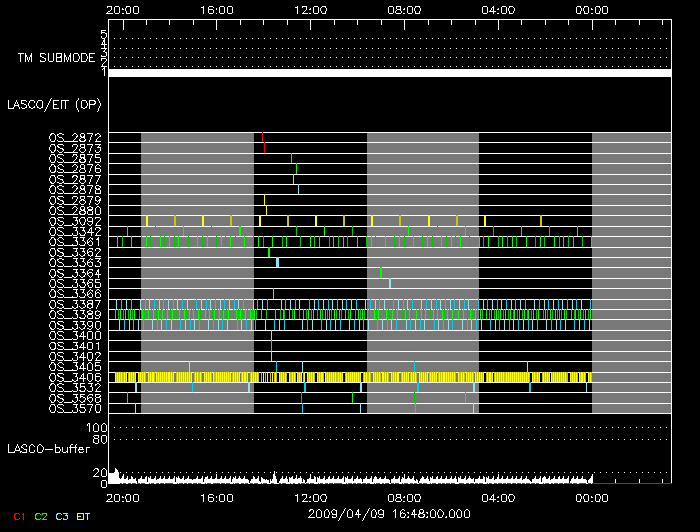
Task: Click the 04:00 tick label on the bottom axis
Action: tap(498, 497)
